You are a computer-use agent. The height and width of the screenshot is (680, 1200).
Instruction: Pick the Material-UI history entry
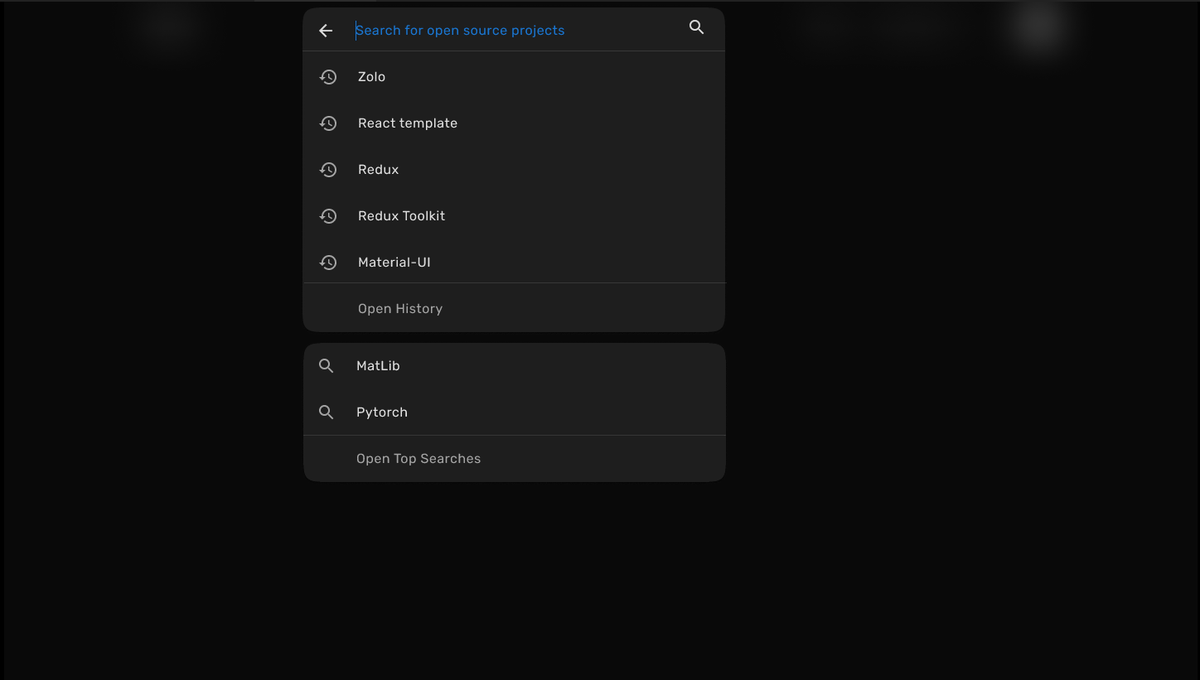tap(514, 262)
